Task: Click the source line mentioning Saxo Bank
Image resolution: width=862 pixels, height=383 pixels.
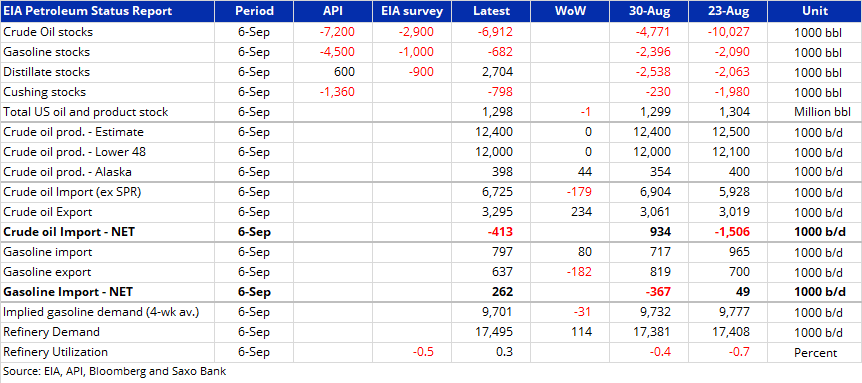Action: (115, 371)
